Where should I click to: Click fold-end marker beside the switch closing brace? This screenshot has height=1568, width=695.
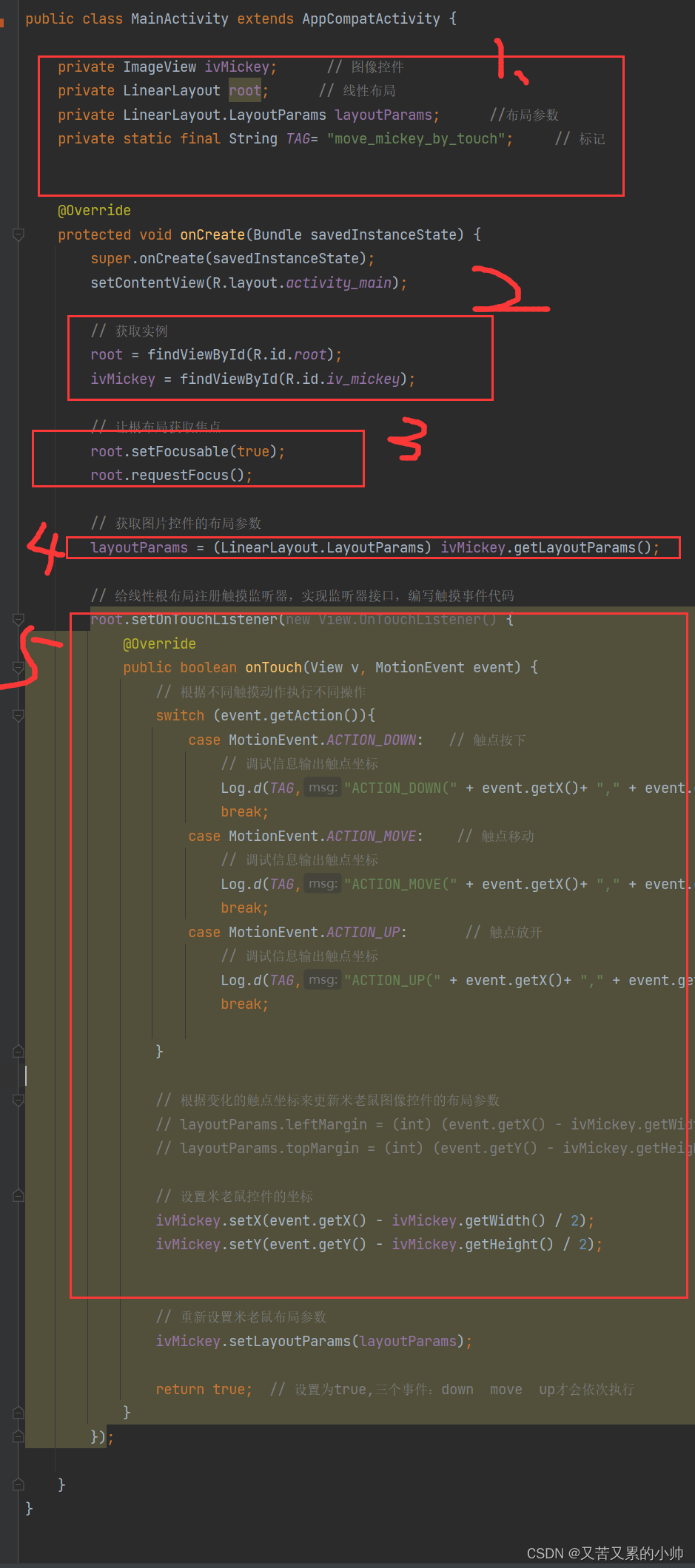[x=19, y=1051]
